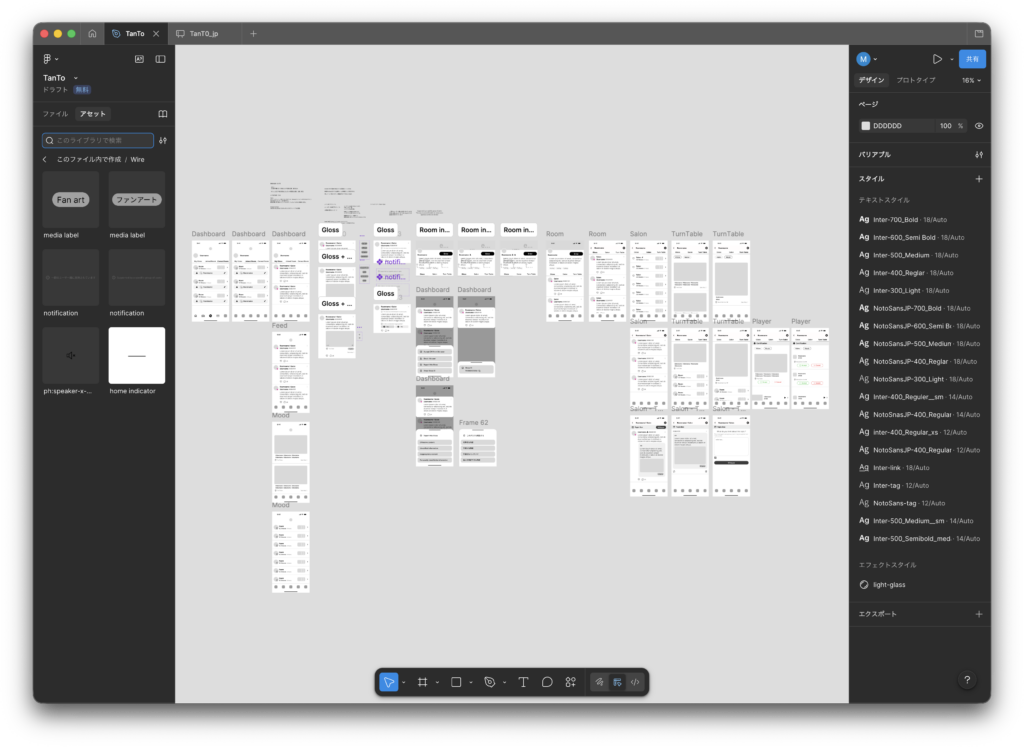
Task: Open the library book icon
Action: pyautogui.click(x=163, y=114)
